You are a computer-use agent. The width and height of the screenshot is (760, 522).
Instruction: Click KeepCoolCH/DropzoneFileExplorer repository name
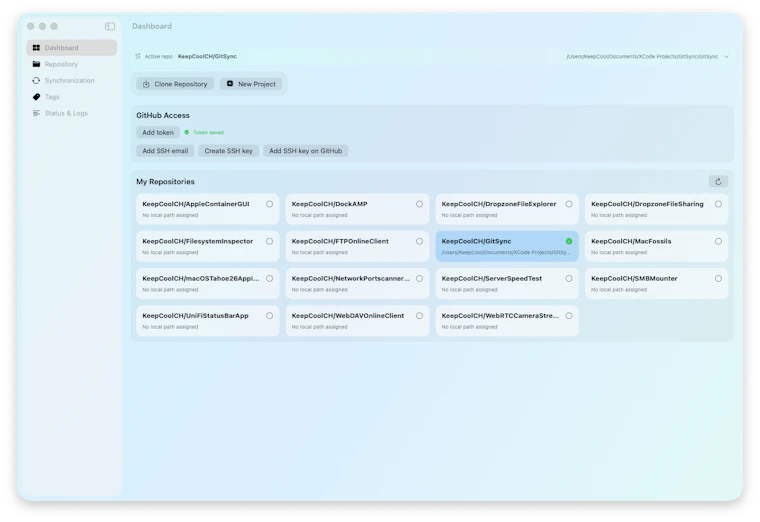click(499, 204)
